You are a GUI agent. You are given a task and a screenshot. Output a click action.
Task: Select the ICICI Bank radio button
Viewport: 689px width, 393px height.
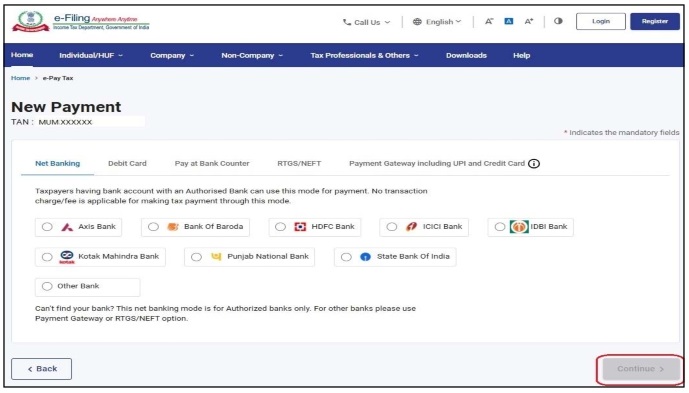(392, 227)
